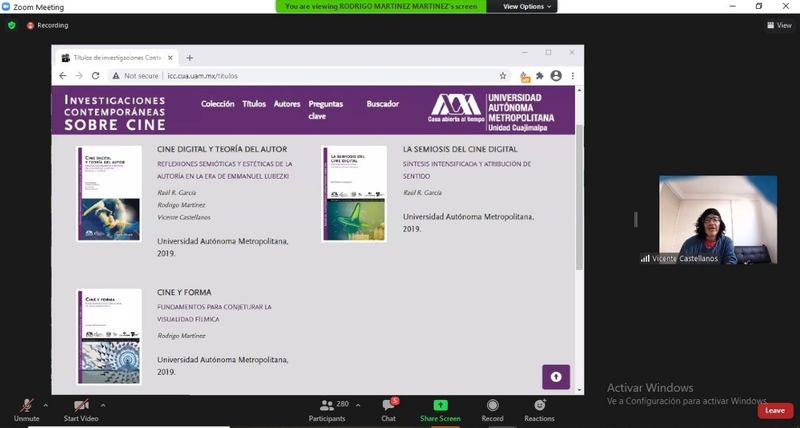The height and width of the screenshot is (428, 800).
Task: Click the webpage vertical scrollbar
Action: point(579,196)
